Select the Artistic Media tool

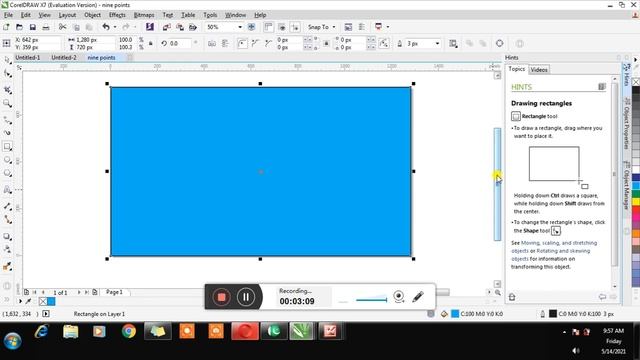[7, 133]
